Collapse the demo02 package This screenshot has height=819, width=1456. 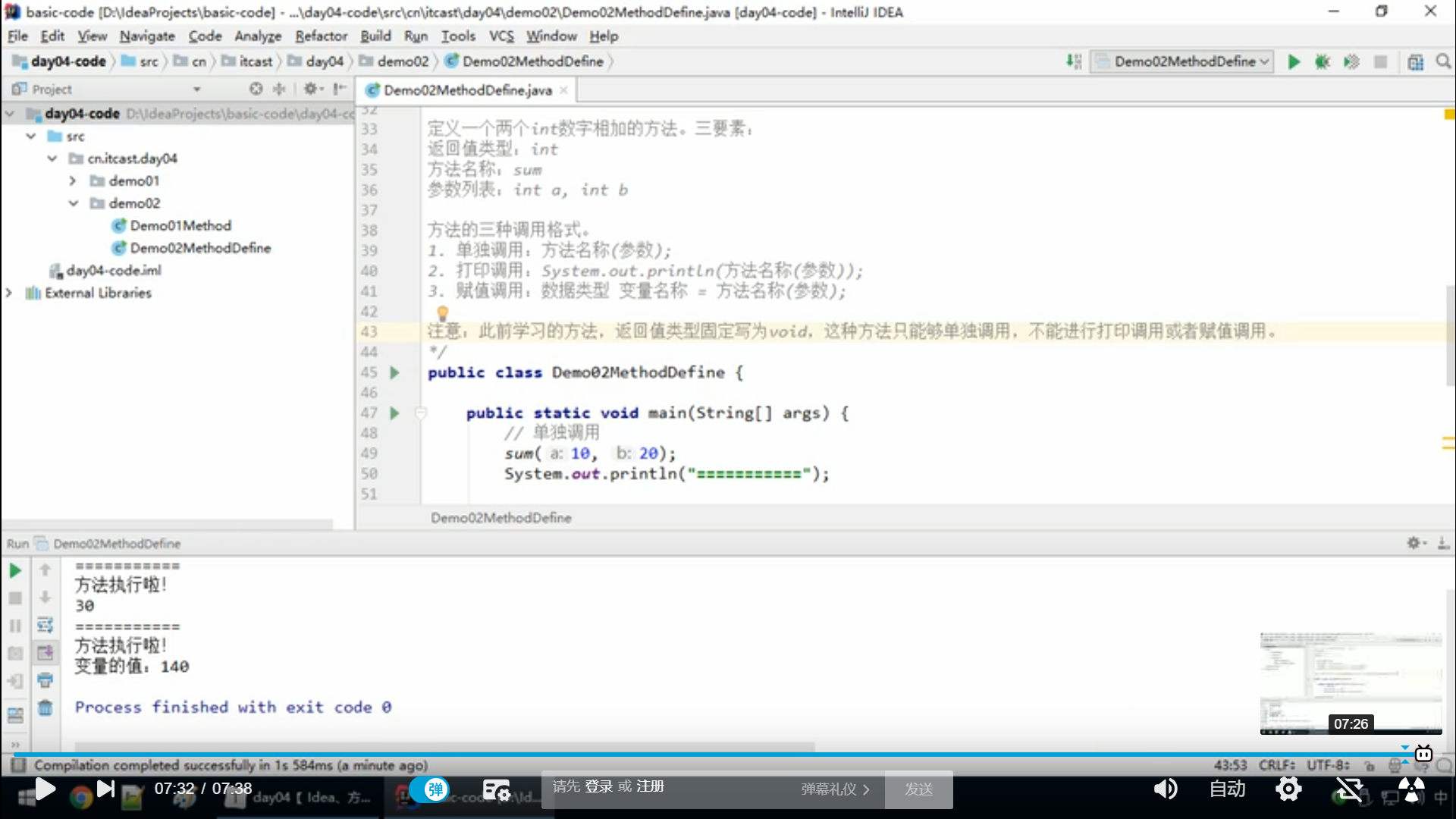[74, 203]
